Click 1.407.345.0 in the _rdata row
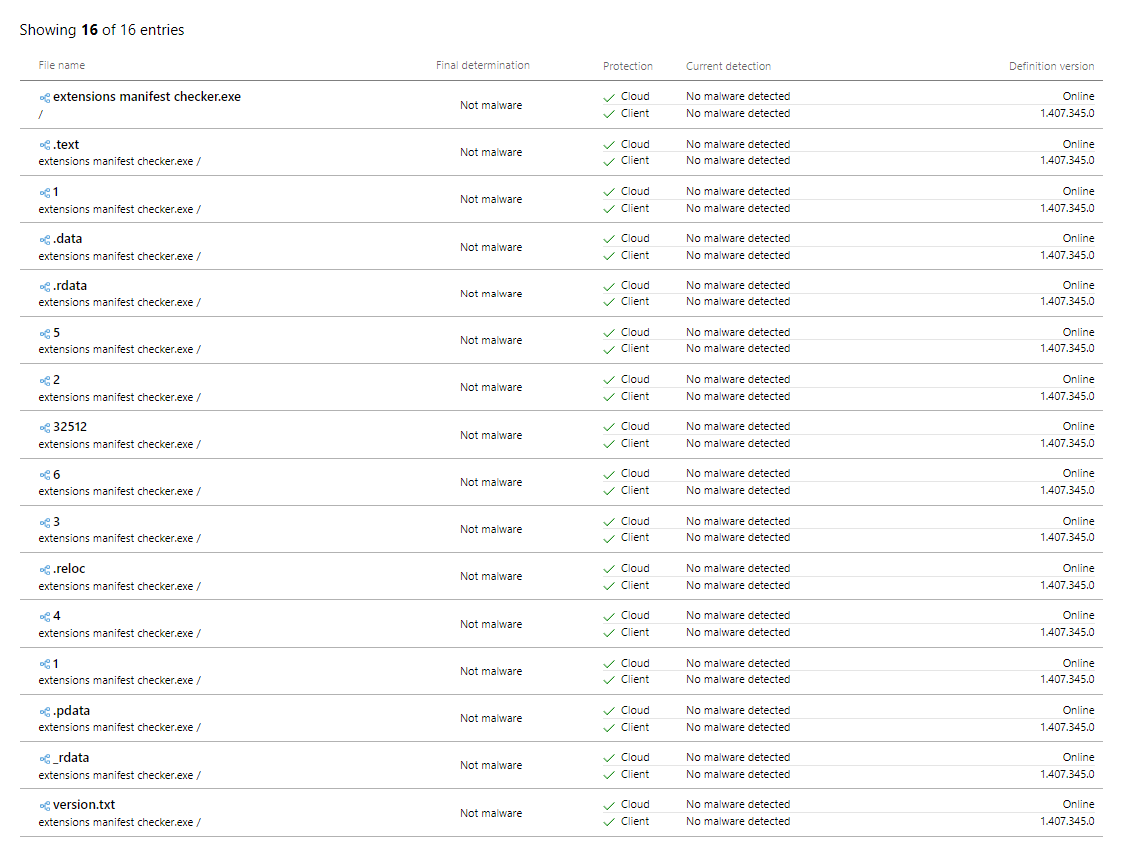Screen dimensions: 1131x856 (1067, 774)
